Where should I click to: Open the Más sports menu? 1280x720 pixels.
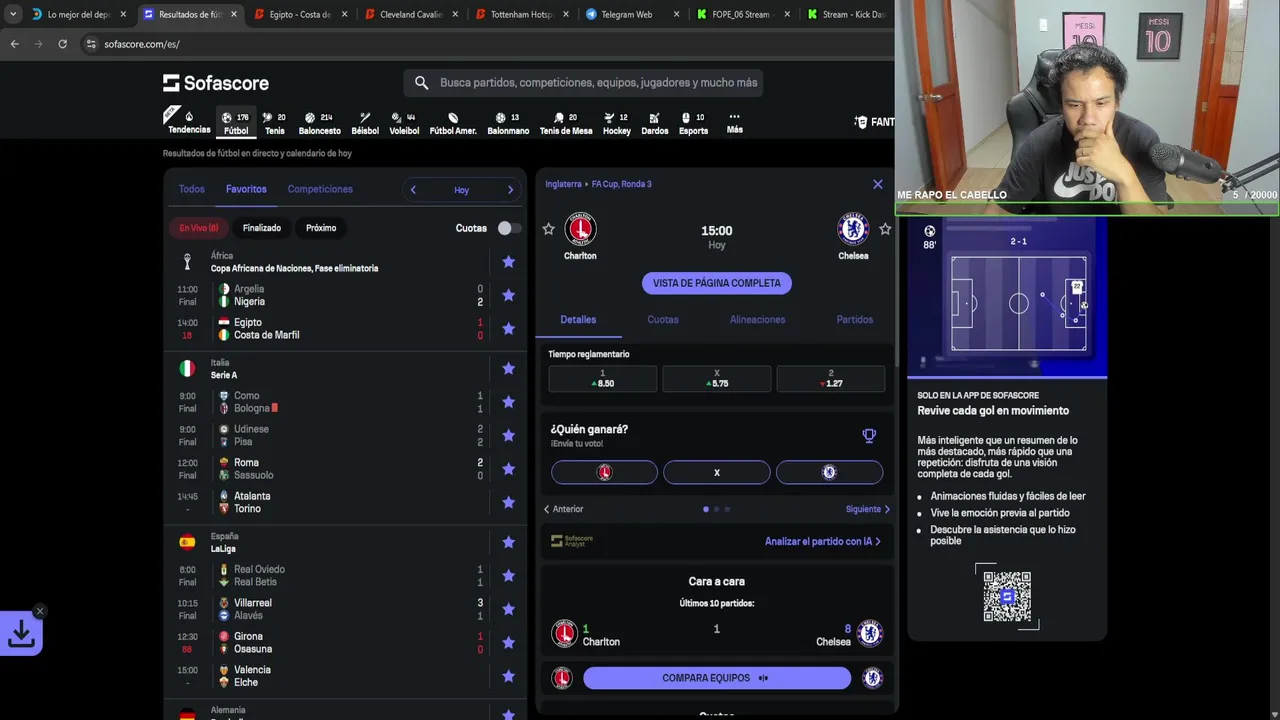pyautogui.click(x=734, y=122)
